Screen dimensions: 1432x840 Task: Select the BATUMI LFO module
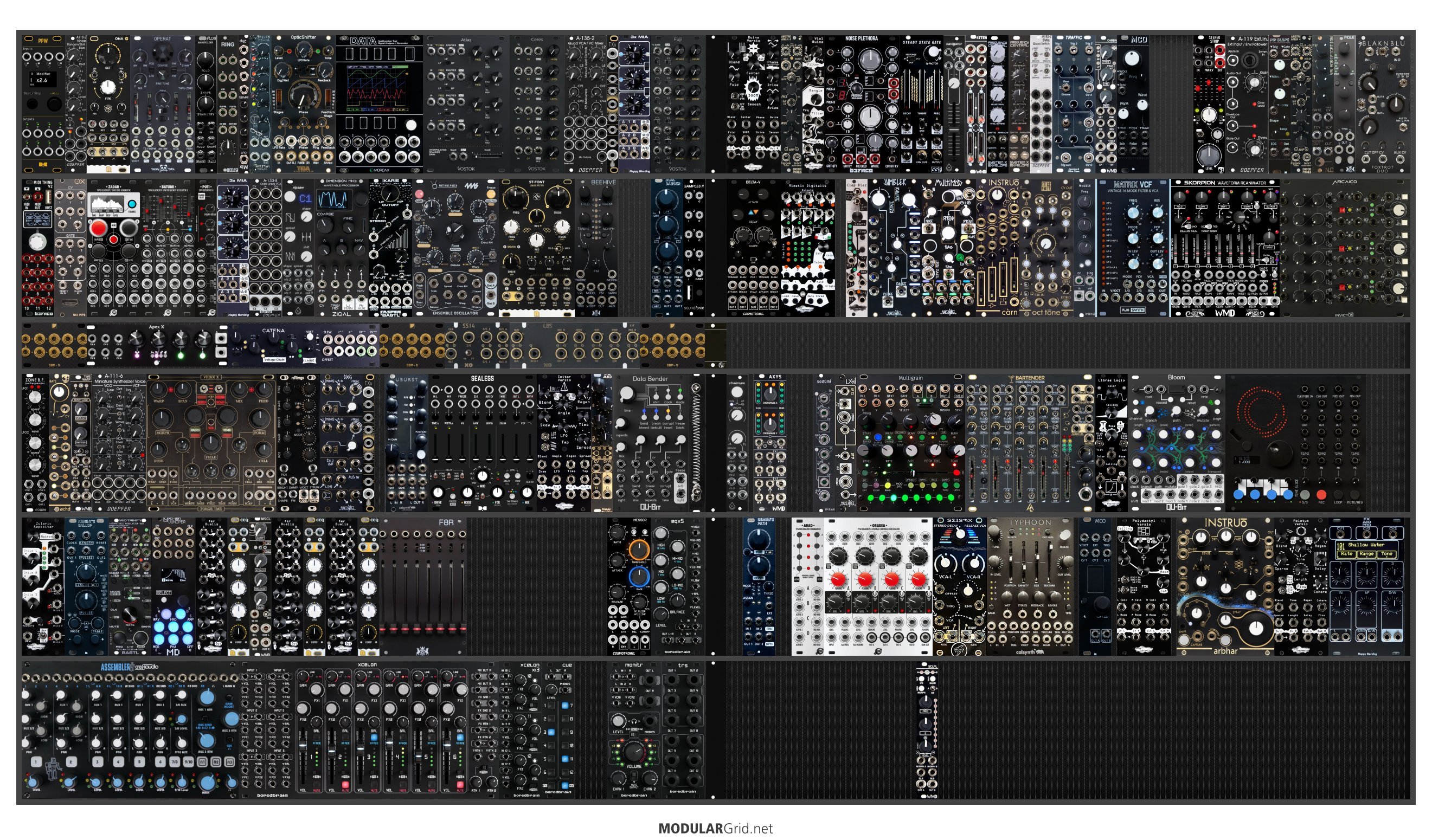[168, 248]
